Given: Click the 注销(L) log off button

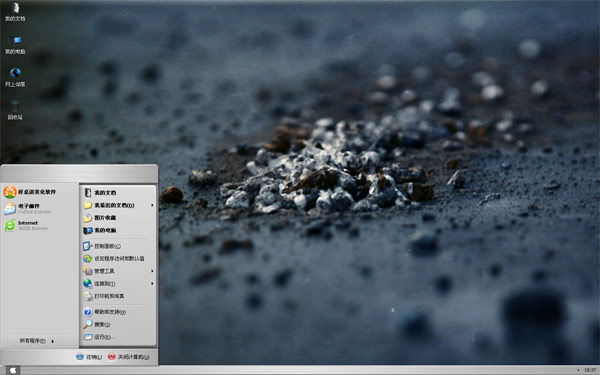Looking at the screenshot, I should pos(89,357).
